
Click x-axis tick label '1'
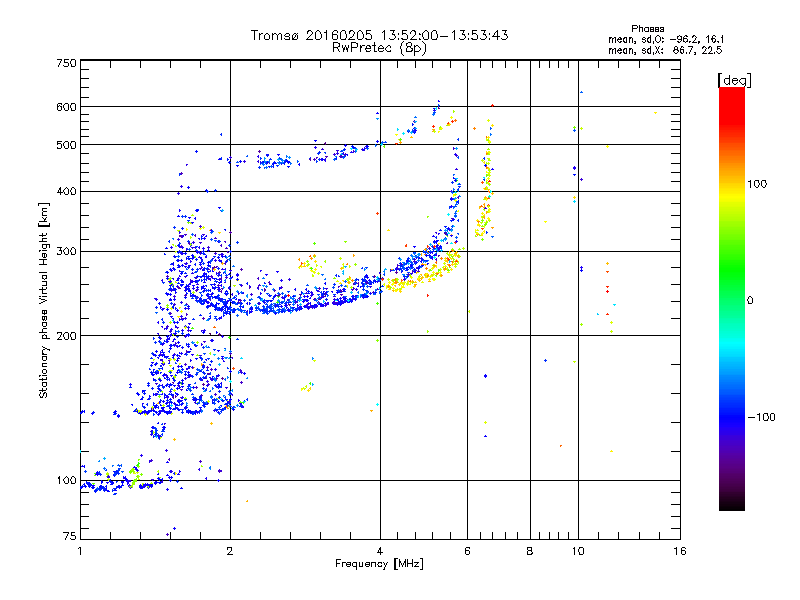point(80,551)
